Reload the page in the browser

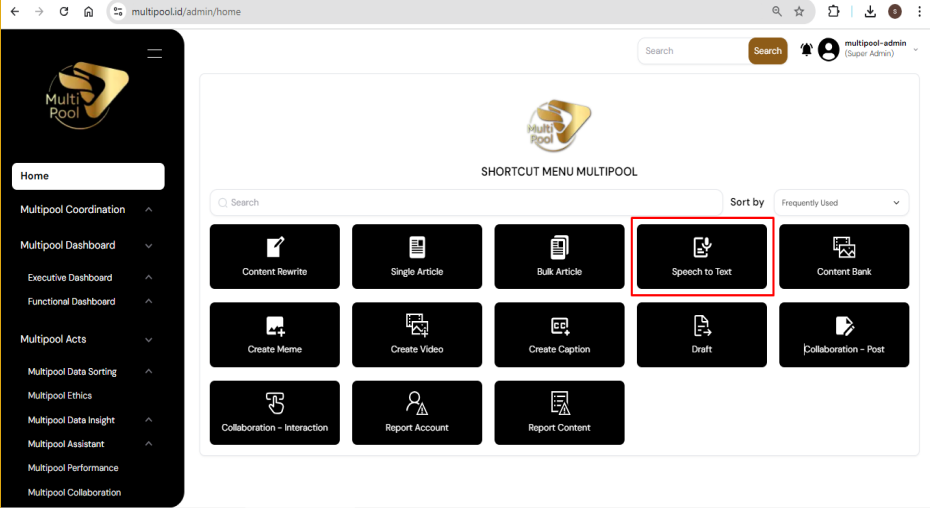point(63,11)
